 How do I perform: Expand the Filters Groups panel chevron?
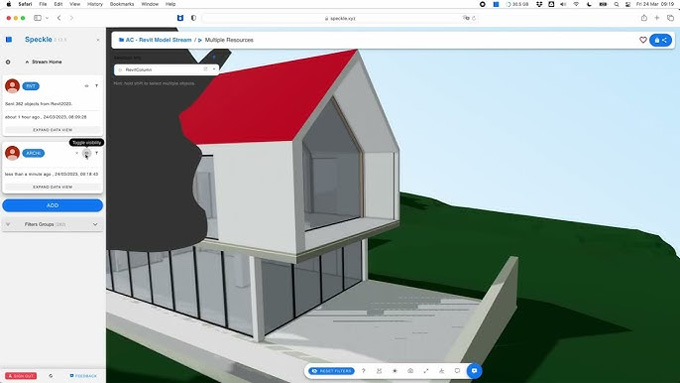coord(95,224)
